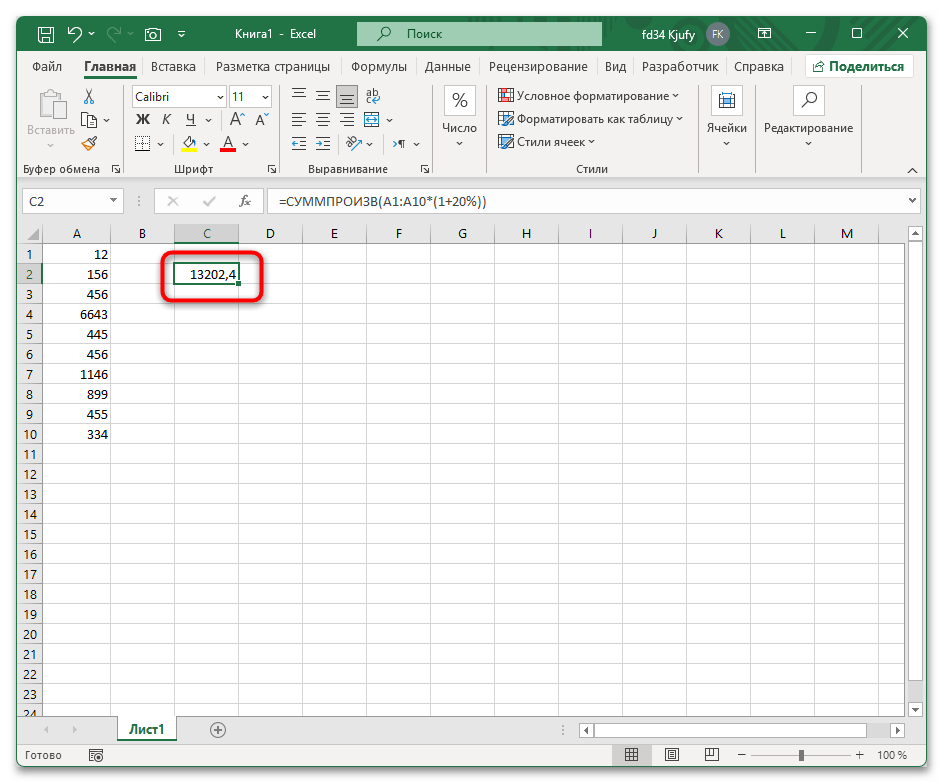Switch to the Вставка tab
Image resolution: width=943 pixels, height=783 pixels.
[173, 67]
